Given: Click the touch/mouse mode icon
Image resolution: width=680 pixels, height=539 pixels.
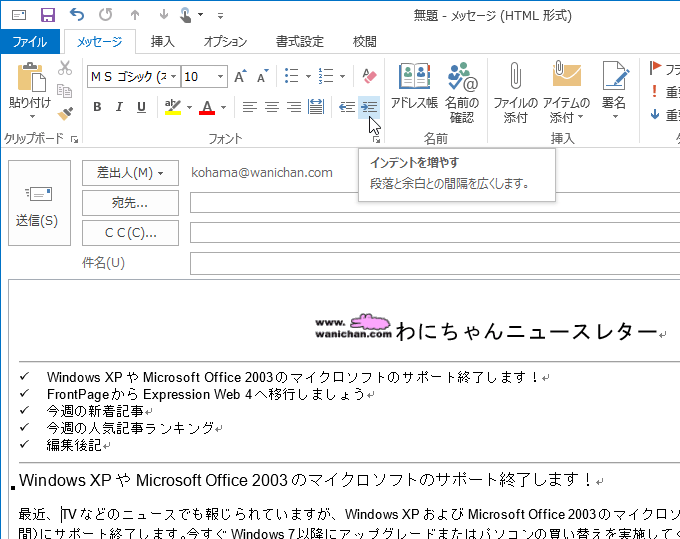Looking at the screenshot, I should tap(186, 15).
